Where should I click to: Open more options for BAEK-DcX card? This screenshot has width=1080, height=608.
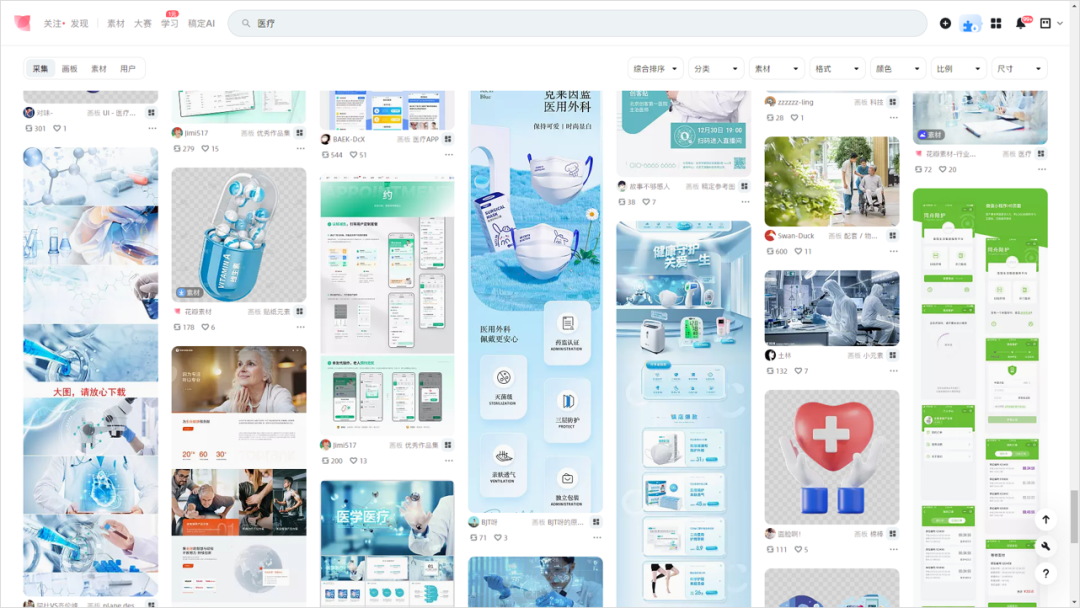(x=449, y=155)
